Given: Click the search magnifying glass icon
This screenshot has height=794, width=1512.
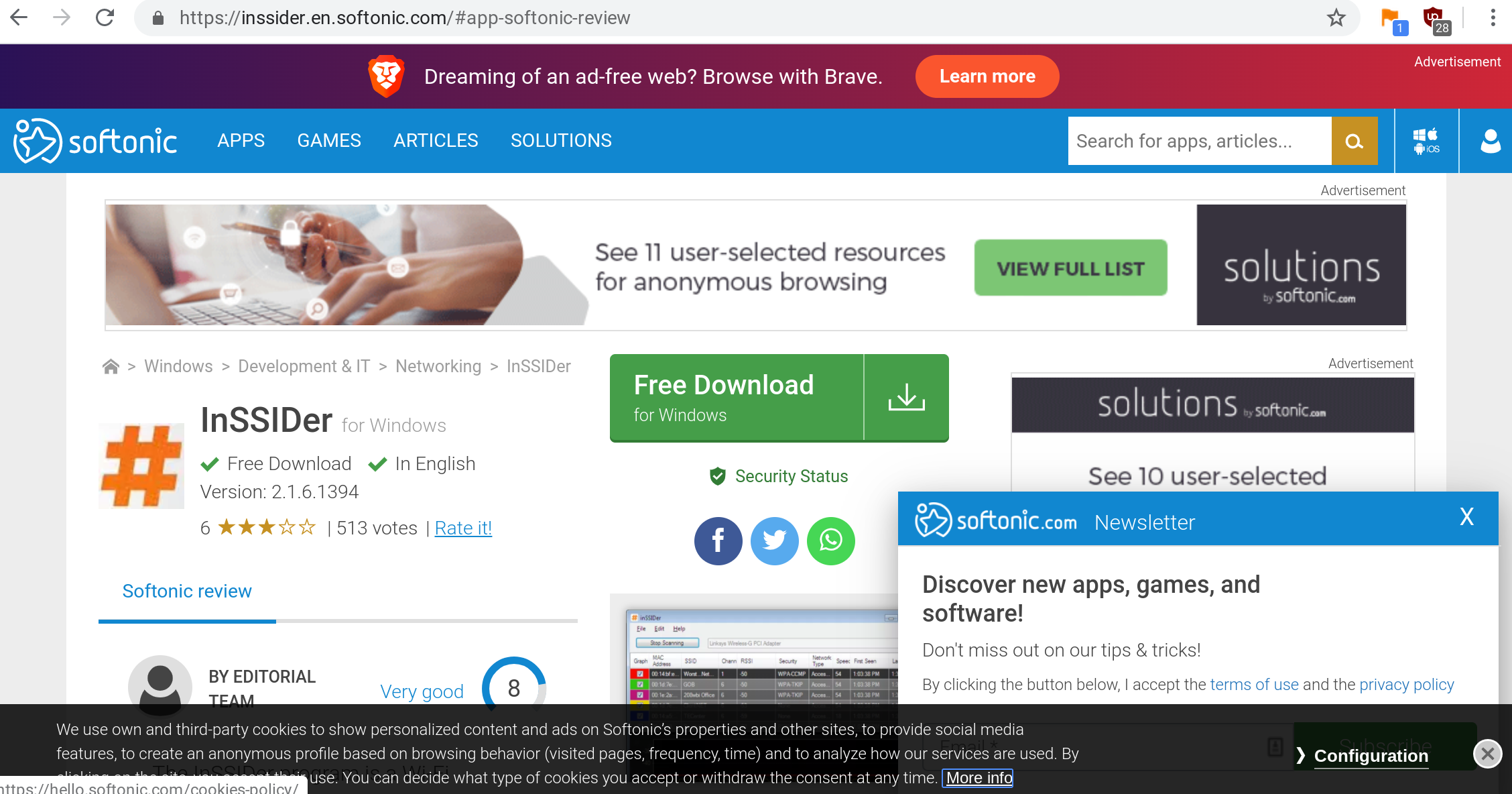Looking at the screenshot, I should click(1353, 140).
